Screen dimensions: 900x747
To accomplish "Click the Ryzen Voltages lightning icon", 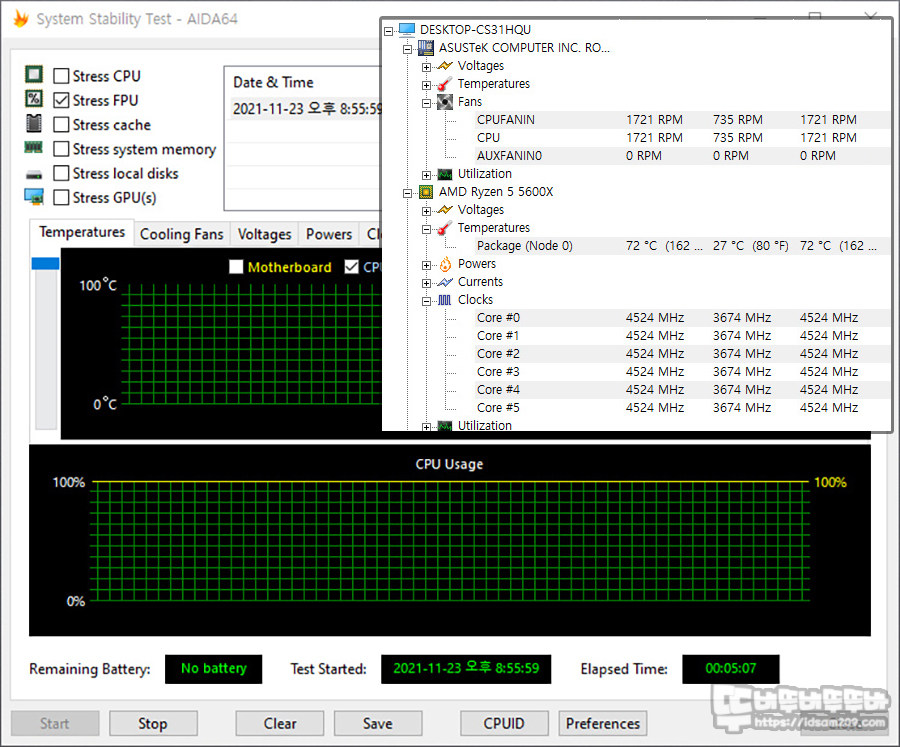I will pyautogui.click(x=445, y=210).
